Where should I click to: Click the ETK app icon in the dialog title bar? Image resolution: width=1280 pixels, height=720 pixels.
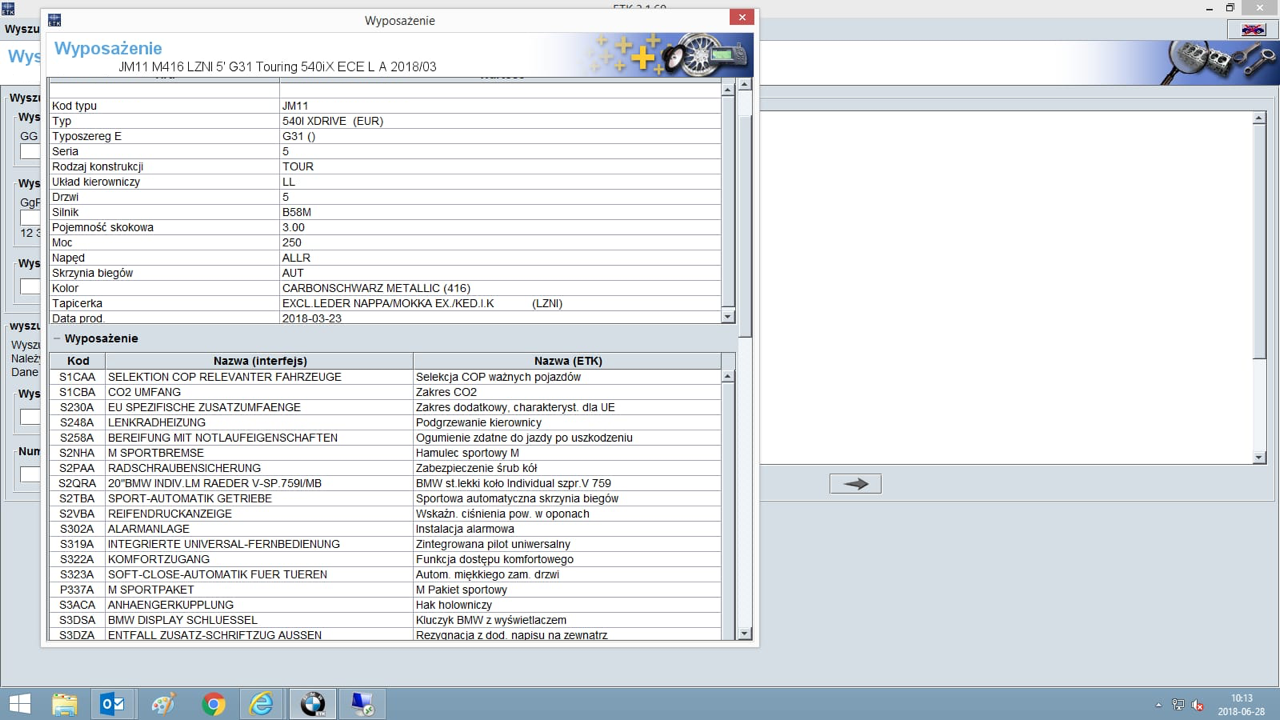point(54,20)
